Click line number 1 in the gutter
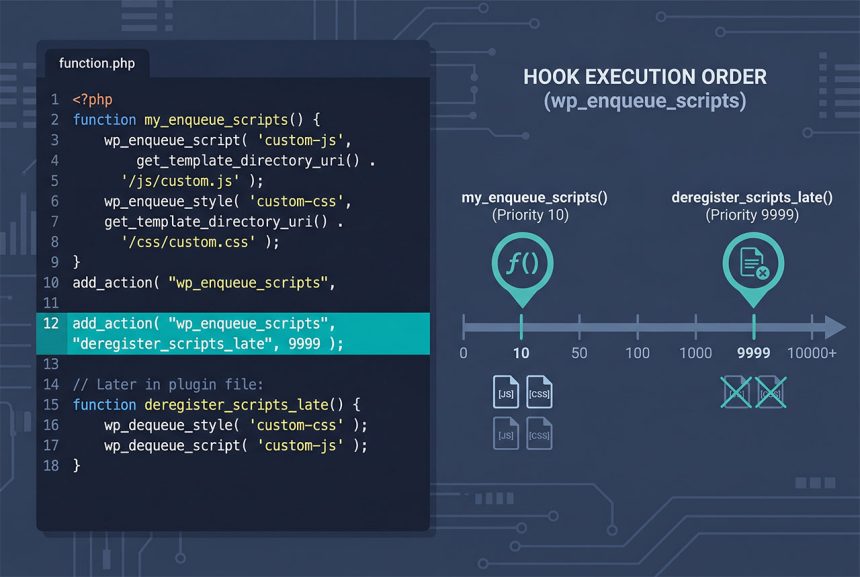 coord(54,99)
